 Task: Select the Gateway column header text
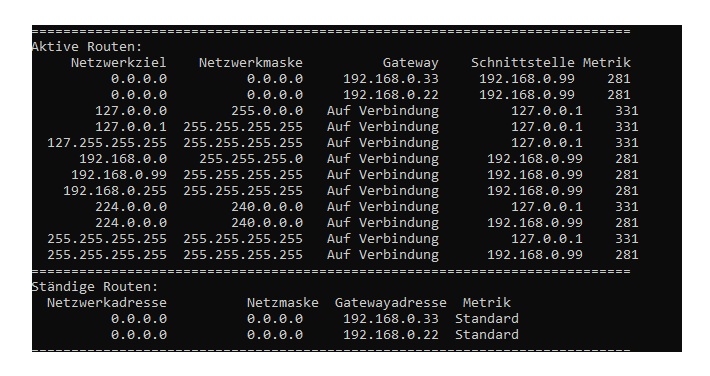(x=410, y=63)
